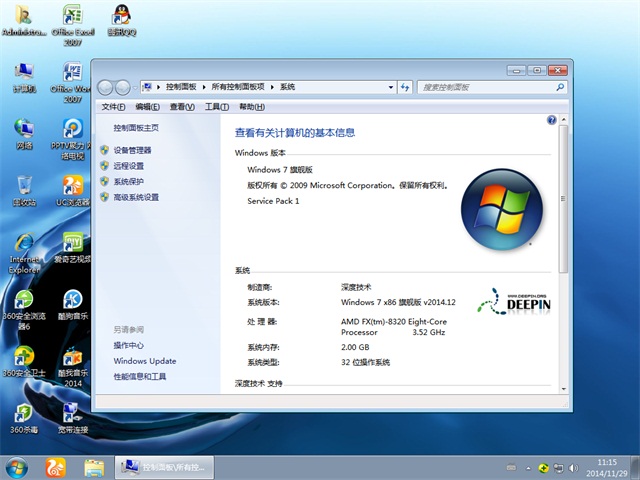Expand the arrow after 控制面板 breadcrumb

click(204, 87)
